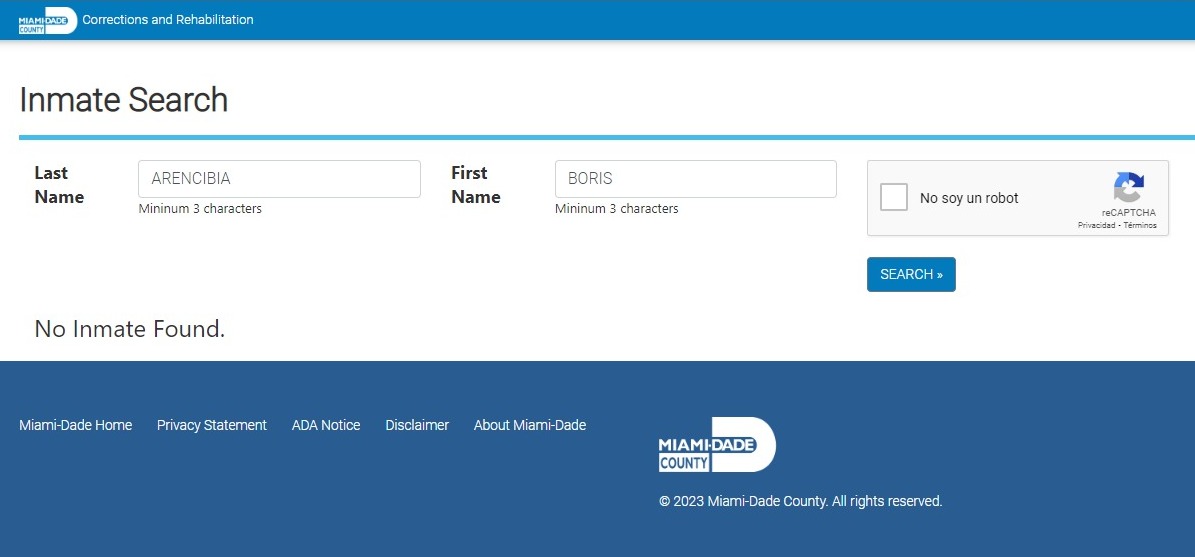
Task: Click the footer Miami-Dade County logo
Action: 716,445
